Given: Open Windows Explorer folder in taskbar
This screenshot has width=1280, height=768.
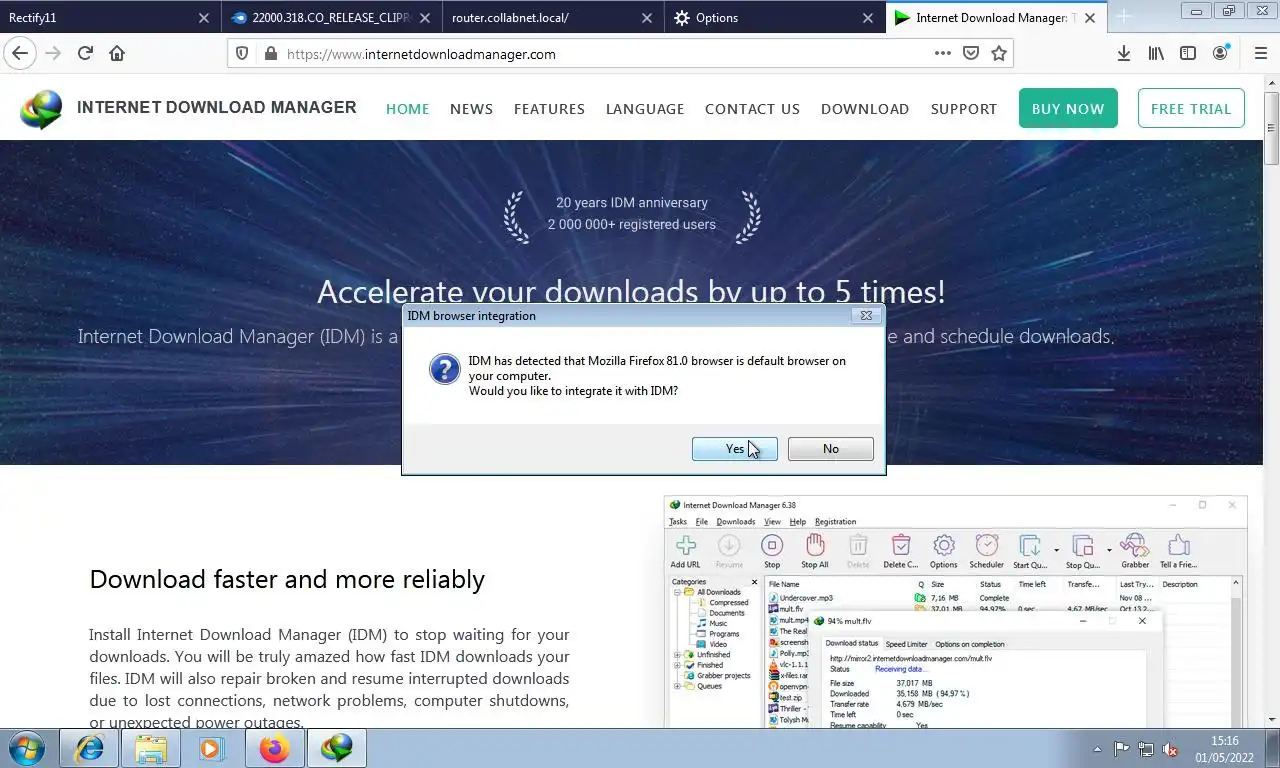Looking at the screenshot, I should click(151, 748).
